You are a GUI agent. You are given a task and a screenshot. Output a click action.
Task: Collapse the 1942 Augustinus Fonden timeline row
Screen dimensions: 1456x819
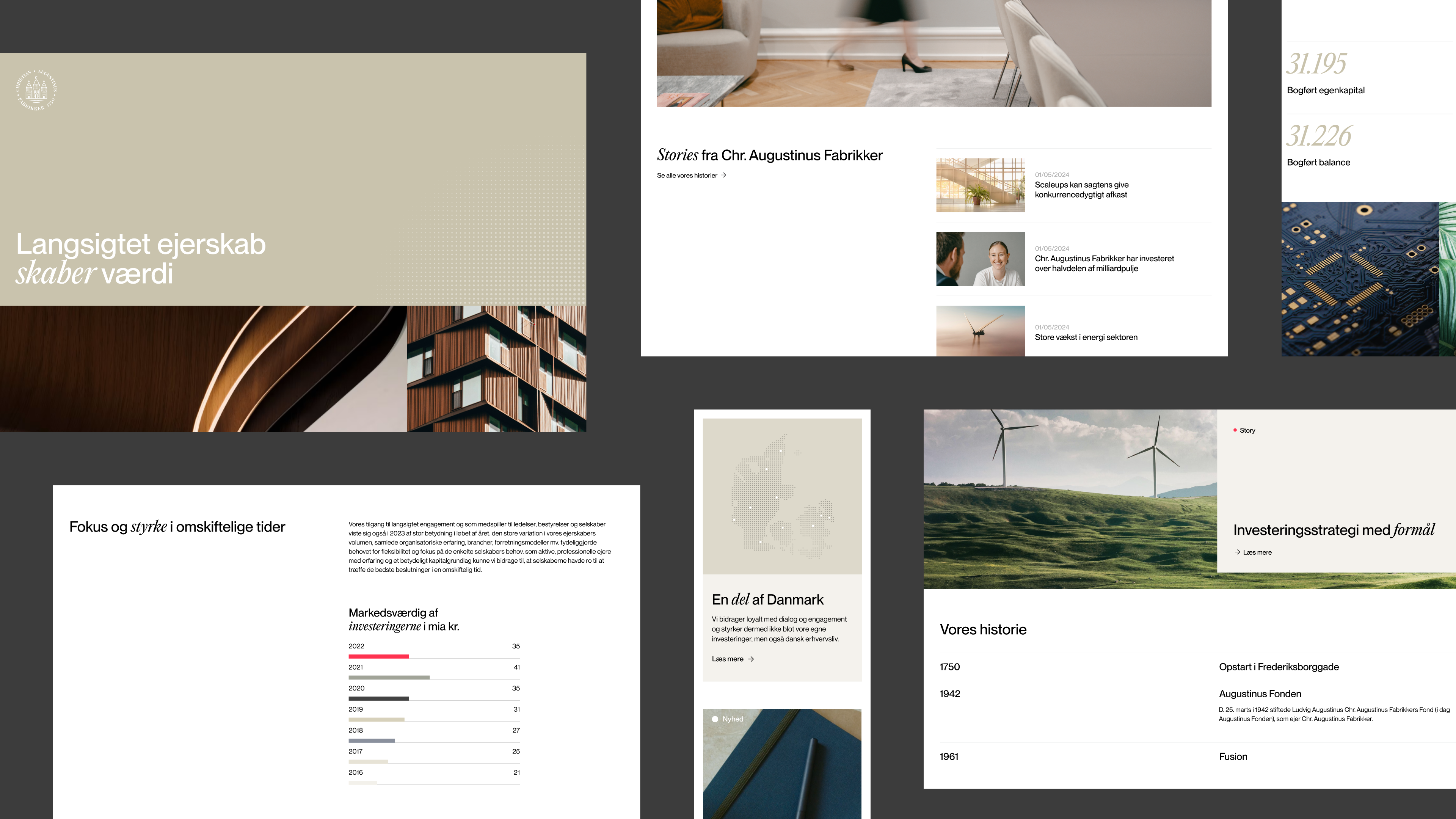tap(1260, 694)
